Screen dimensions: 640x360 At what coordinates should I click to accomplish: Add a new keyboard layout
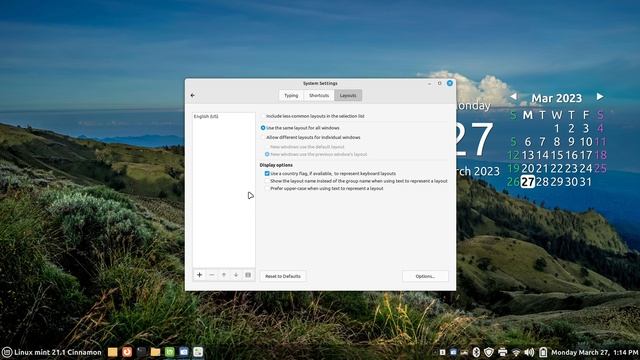point(200,275)
